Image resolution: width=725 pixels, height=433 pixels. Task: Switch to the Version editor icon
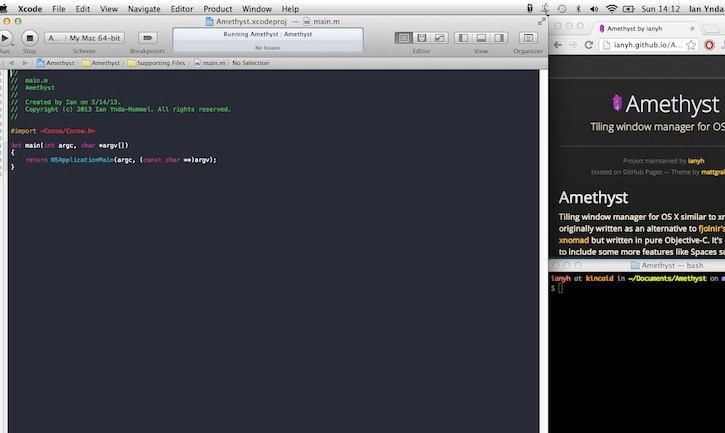pos(439,38)
